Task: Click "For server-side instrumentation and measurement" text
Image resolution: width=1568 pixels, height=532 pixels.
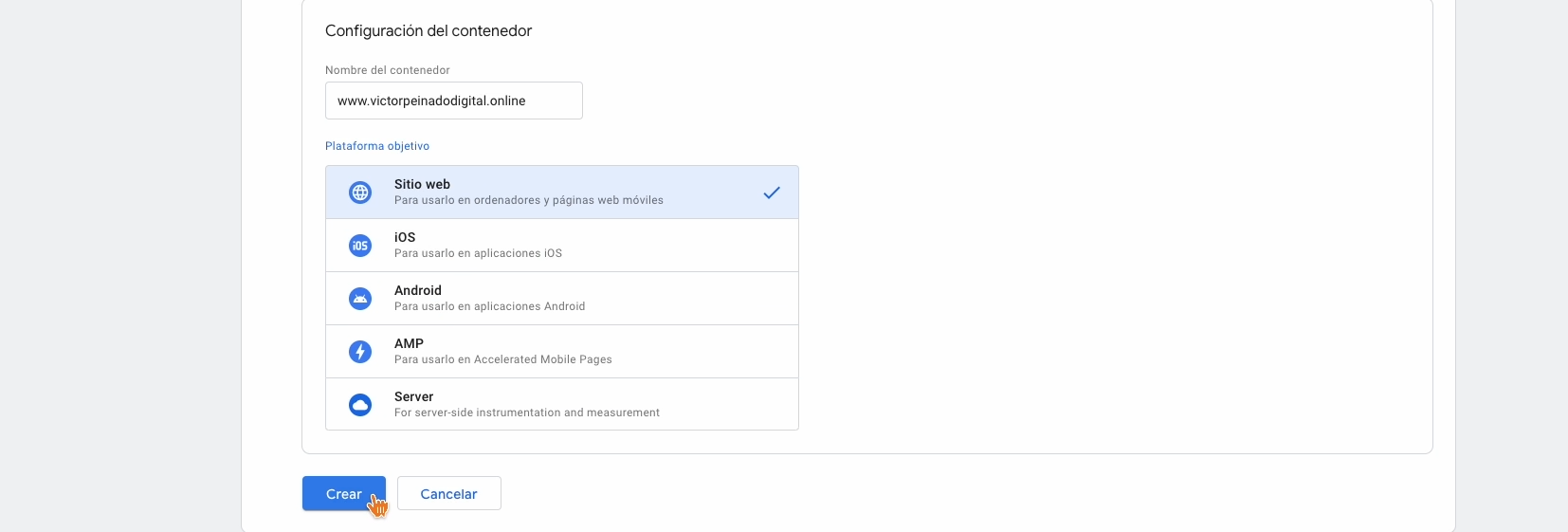Action: click(526, 413)
